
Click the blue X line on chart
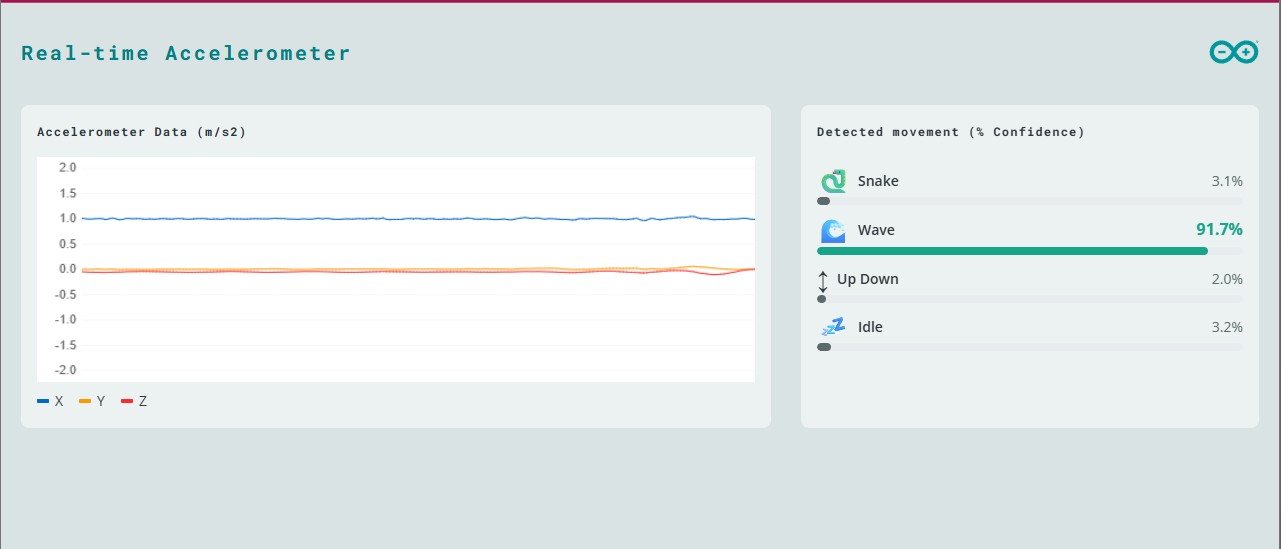(x=400, y=218)
